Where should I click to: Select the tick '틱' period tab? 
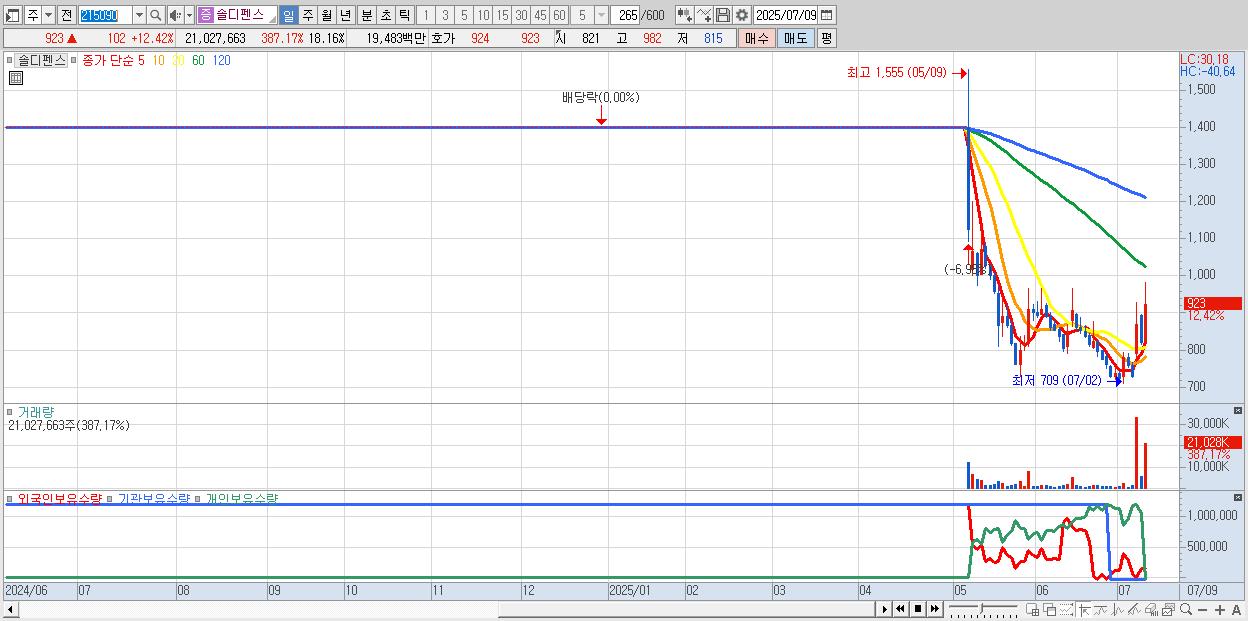pyautogui.click(x=404, y=15)
